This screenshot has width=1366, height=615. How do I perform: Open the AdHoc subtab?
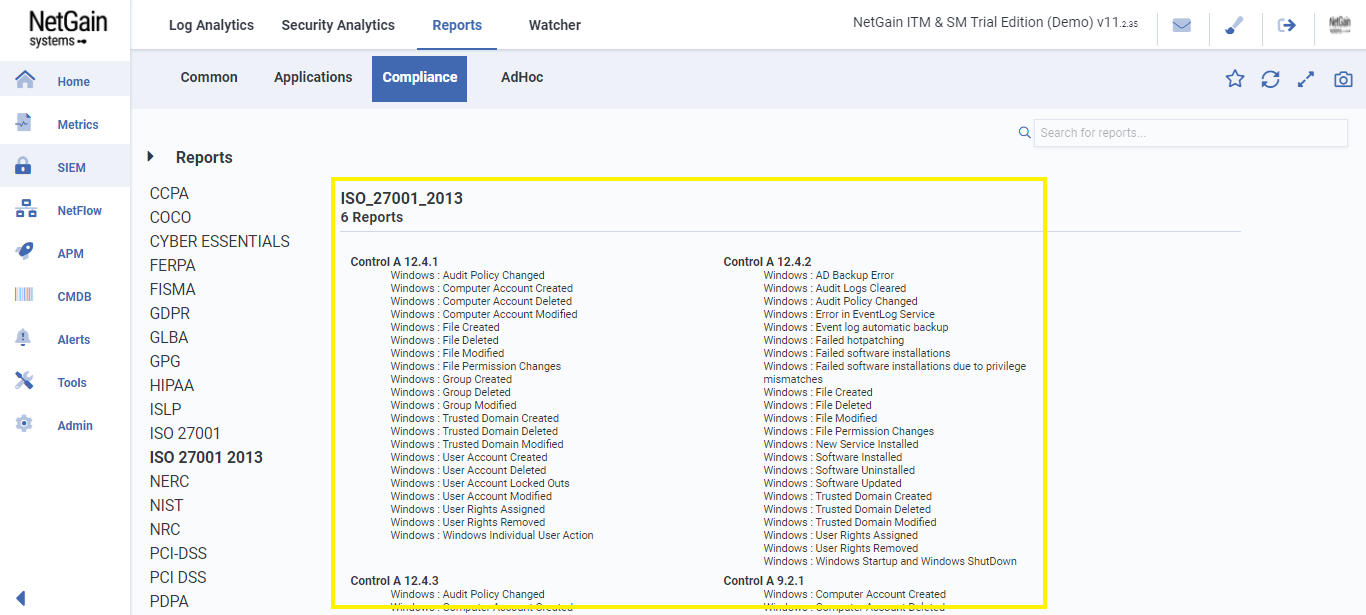(x=522, y=77)
